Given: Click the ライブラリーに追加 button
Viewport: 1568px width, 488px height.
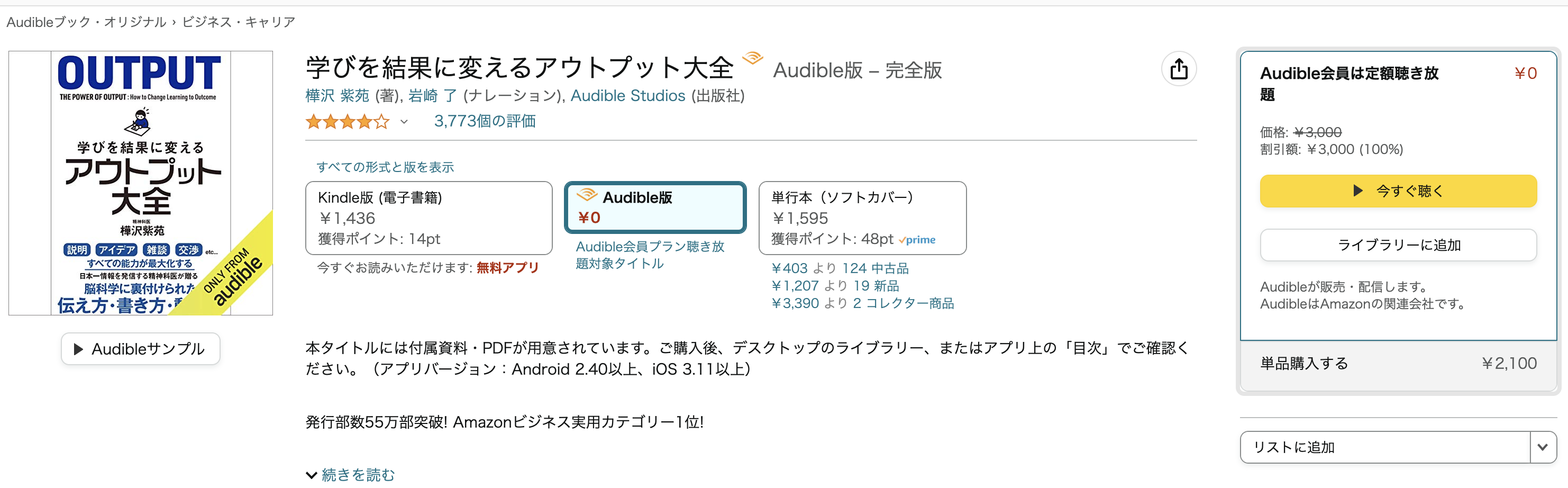Looking at the screenshot, I should (x=1398, y=245).
